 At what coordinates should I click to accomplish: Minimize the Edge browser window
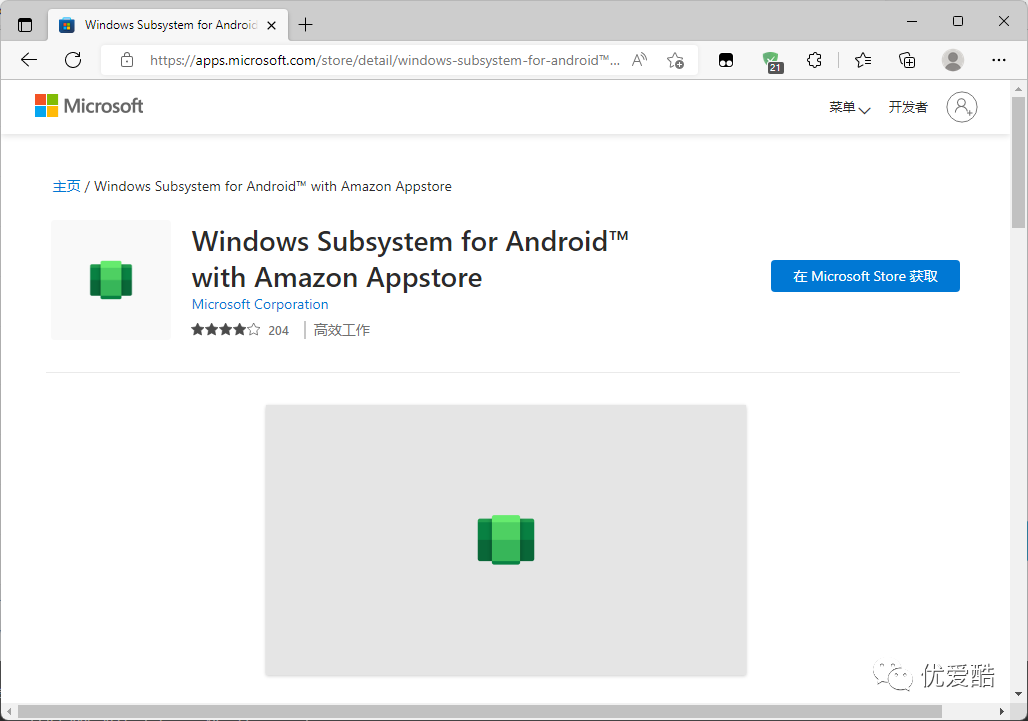coord(912,22)
